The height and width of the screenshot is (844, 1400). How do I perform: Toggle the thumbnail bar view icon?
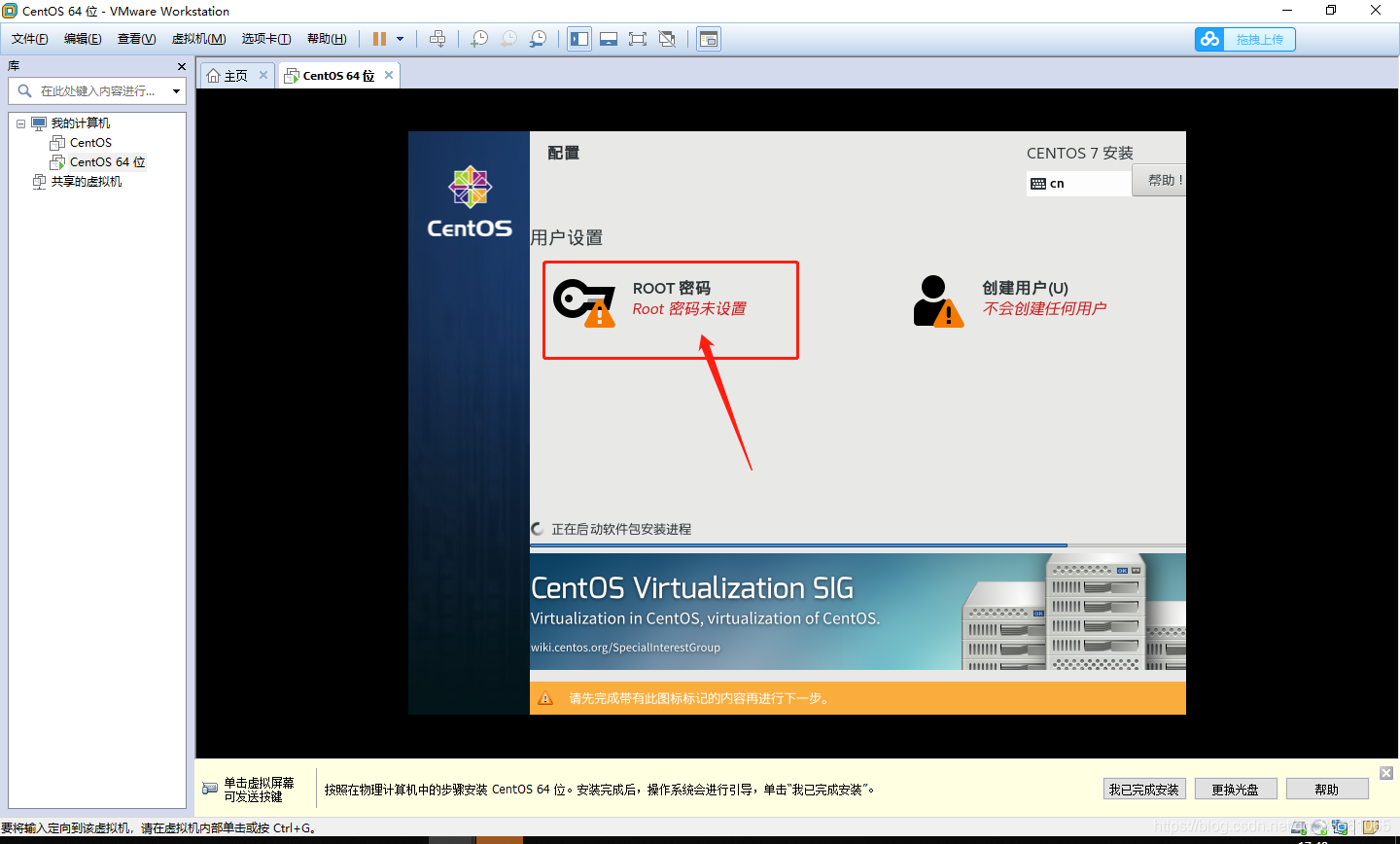coord(609,39)
